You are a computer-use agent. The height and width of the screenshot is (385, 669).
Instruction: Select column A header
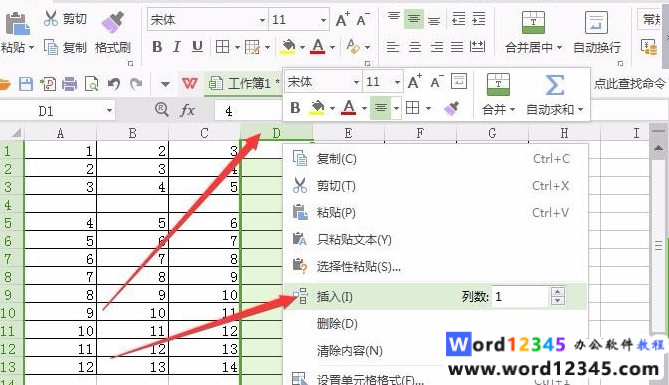click(61, 133)
